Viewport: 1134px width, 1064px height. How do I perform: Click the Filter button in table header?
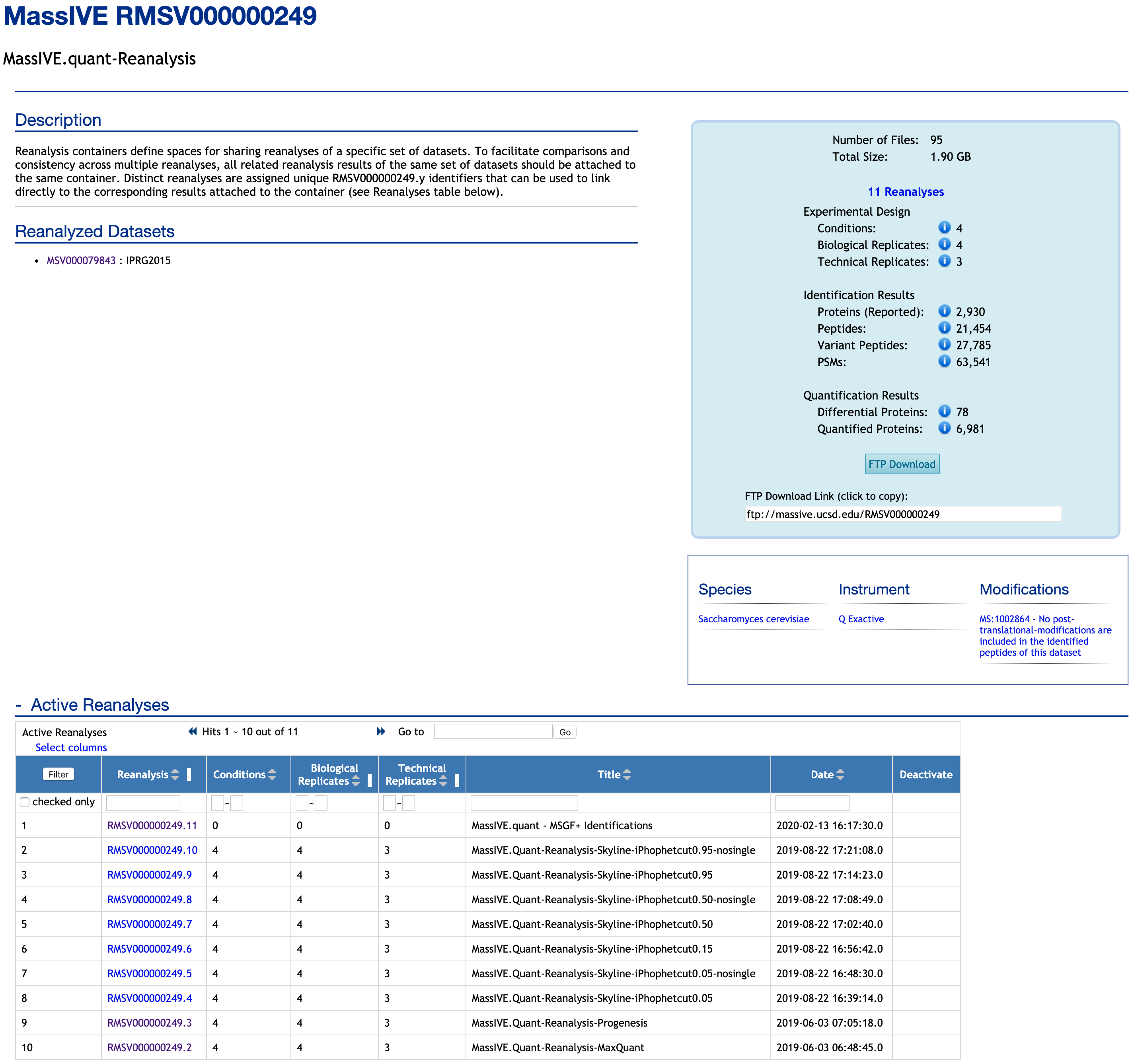[58, 774]
